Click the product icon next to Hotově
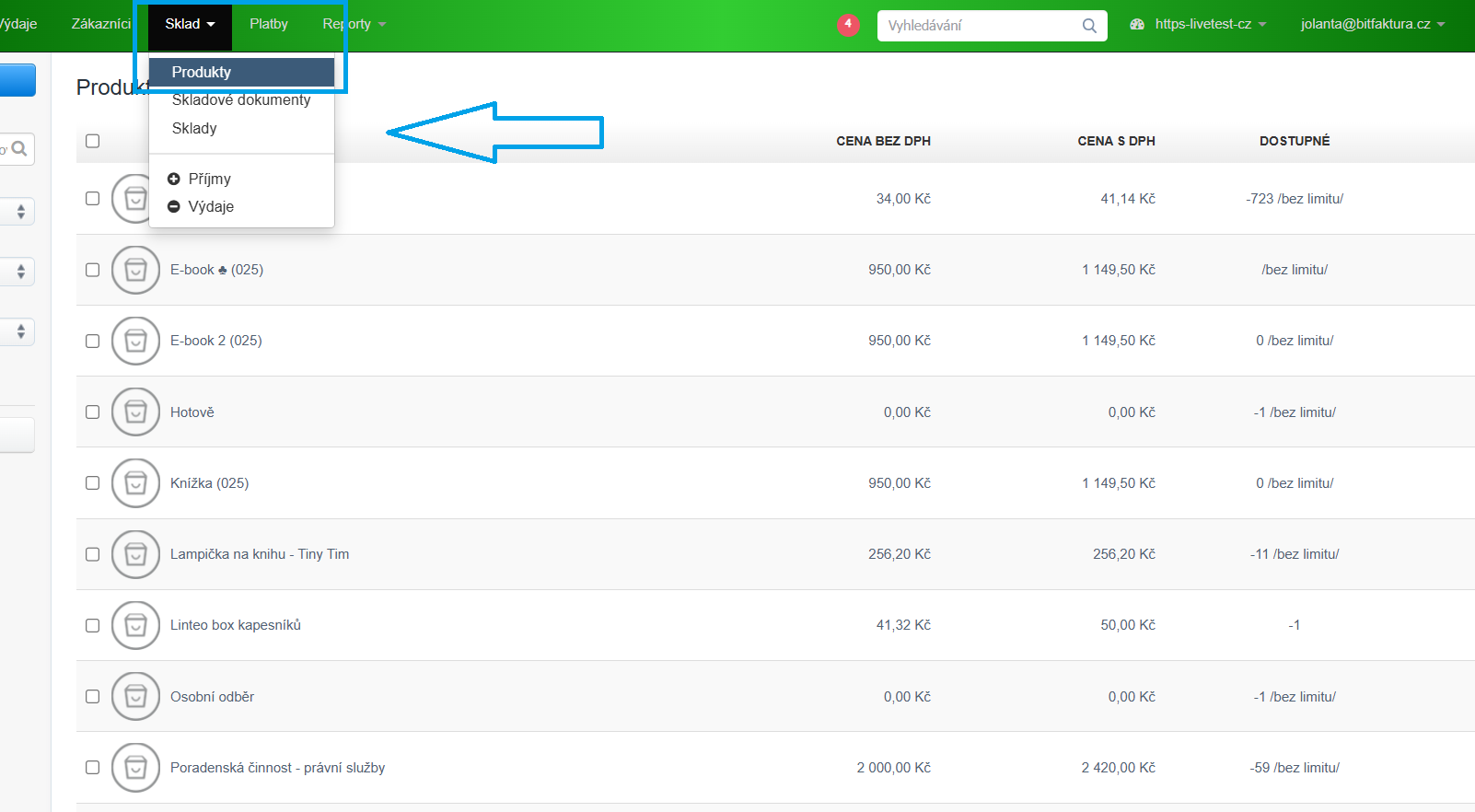The width and height of the screenshot is (1475, 812). [135, 412]
